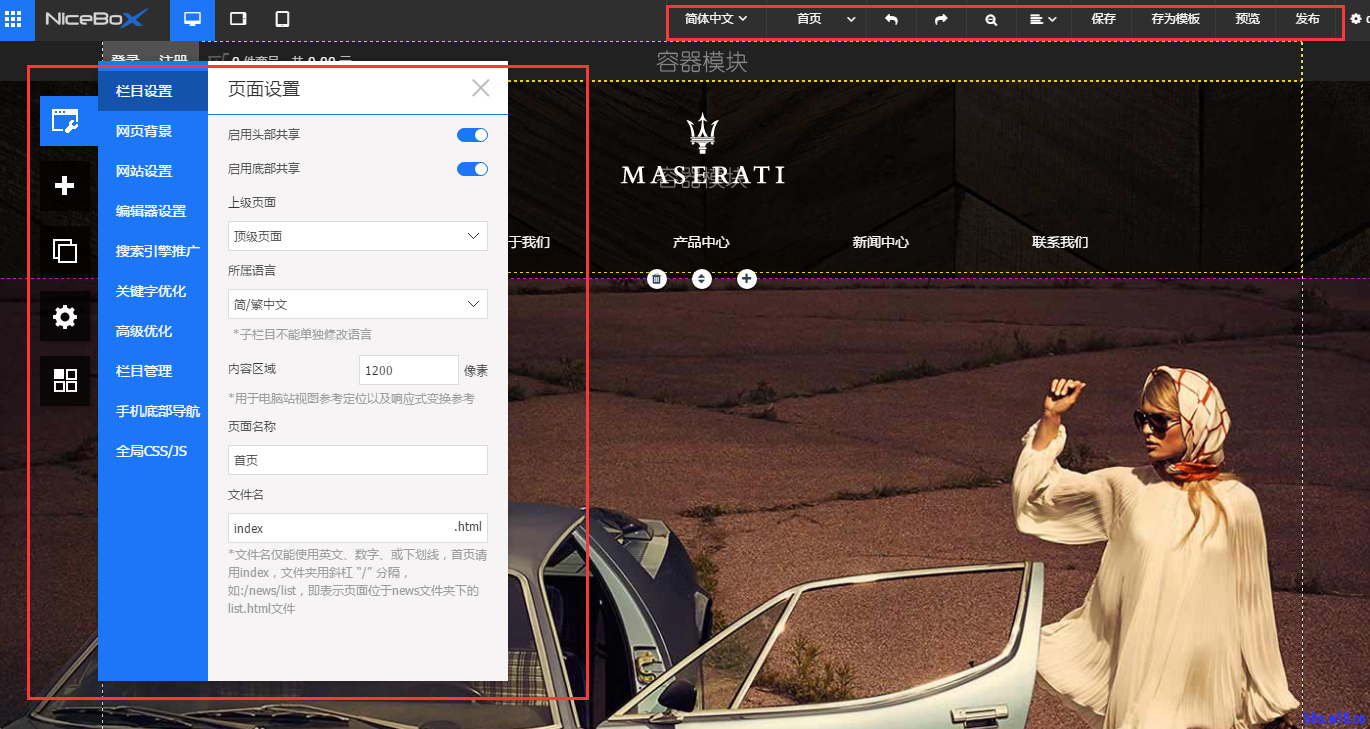Delete container using trash icon

(656, 279)
